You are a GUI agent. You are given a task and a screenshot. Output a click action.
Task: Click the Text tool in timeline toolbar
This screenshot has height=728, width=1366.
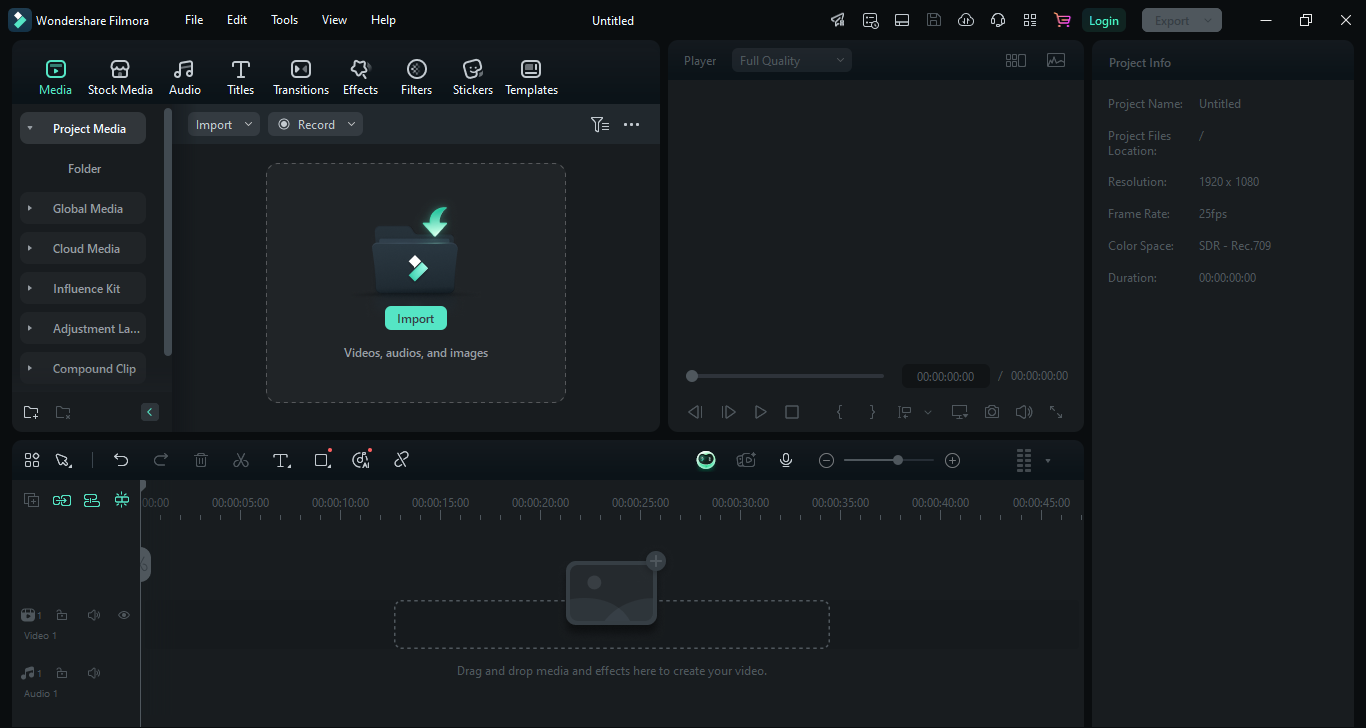coord(281,460)
